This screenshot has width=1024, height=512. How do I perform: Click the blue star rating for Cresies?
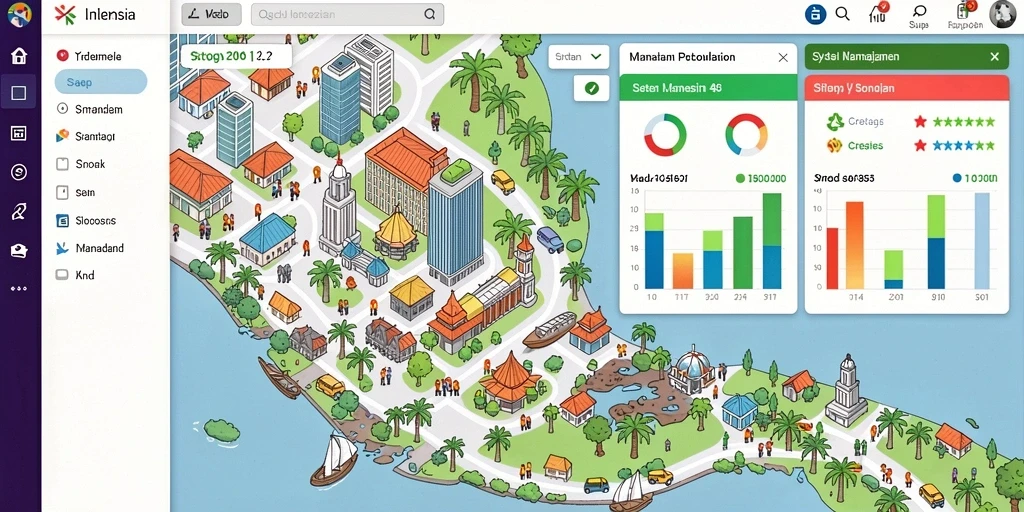pos(964,146)
